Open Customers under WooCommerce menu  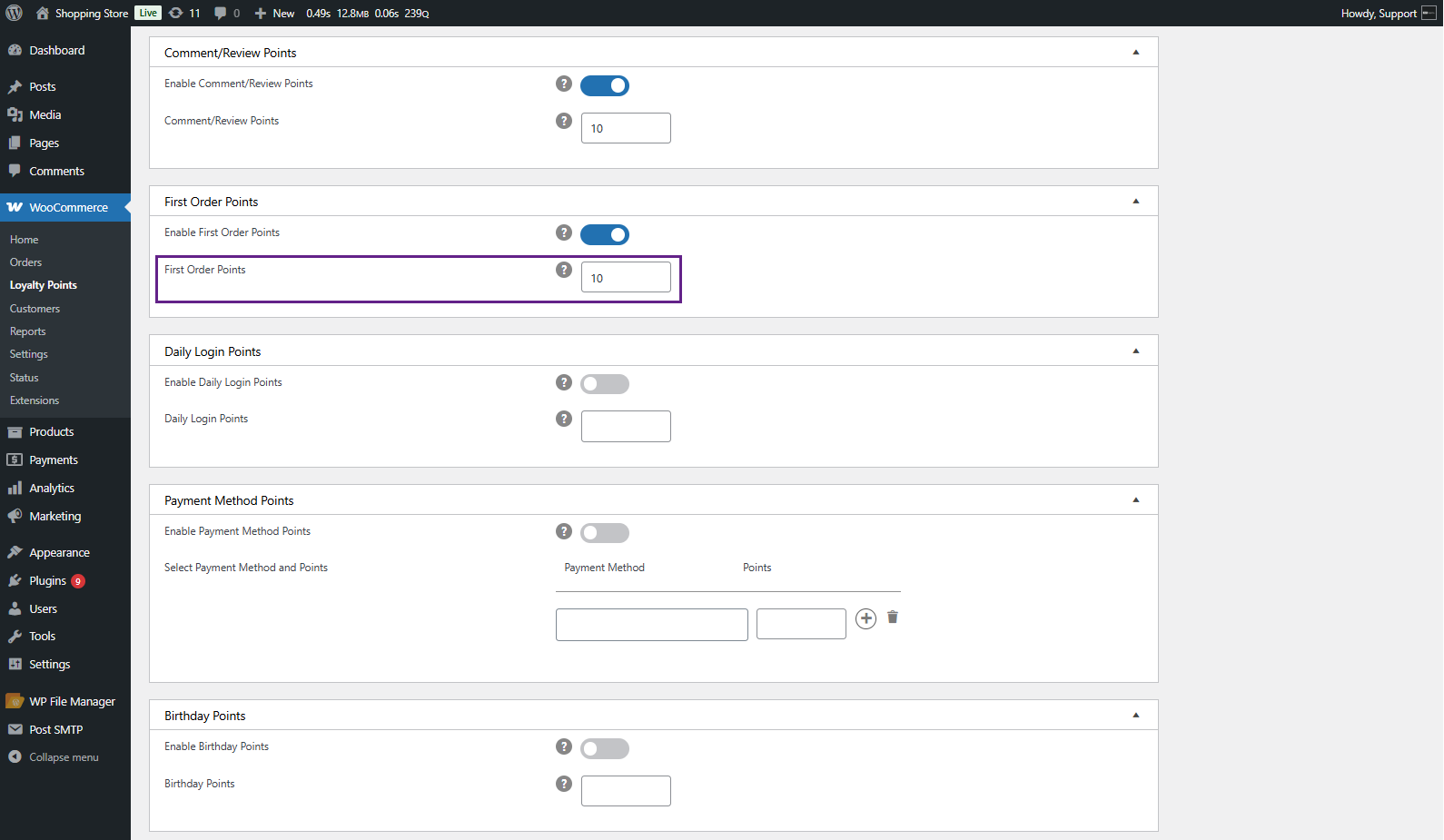35,309
